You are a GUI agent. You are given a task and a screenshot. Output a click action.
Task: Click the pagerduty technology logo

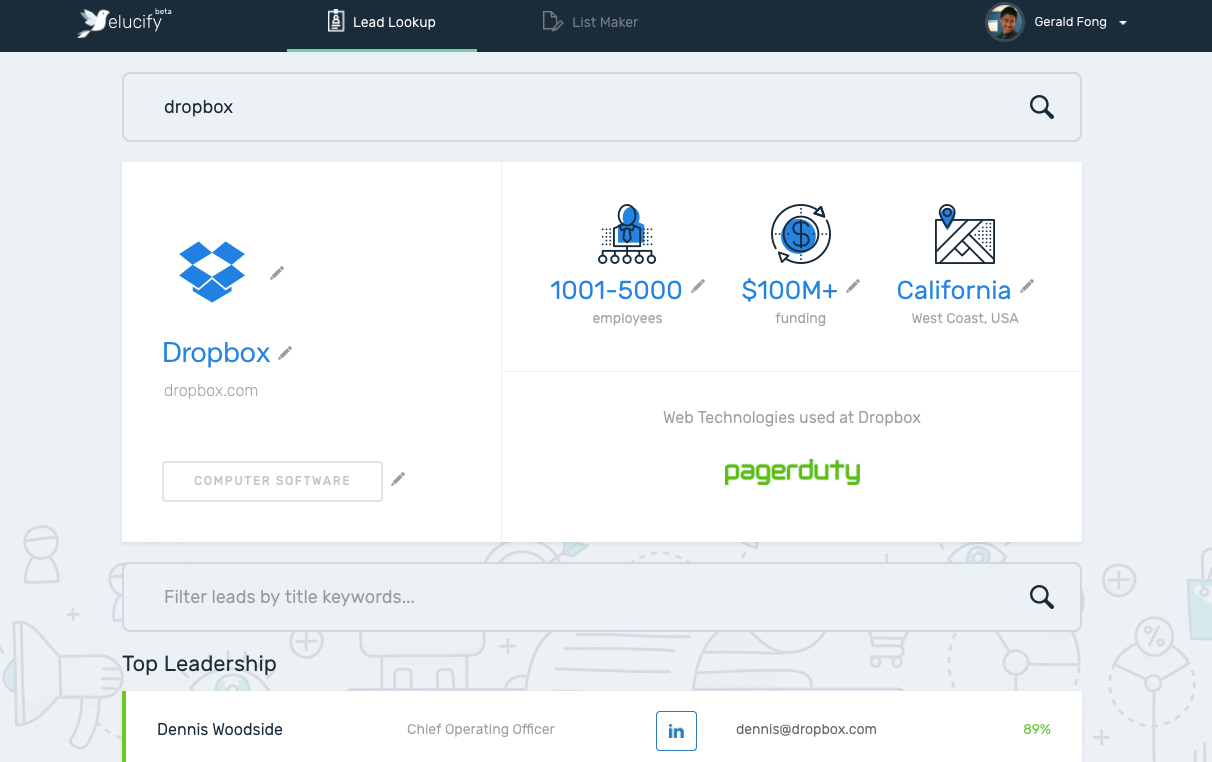[x=792, y=472]
